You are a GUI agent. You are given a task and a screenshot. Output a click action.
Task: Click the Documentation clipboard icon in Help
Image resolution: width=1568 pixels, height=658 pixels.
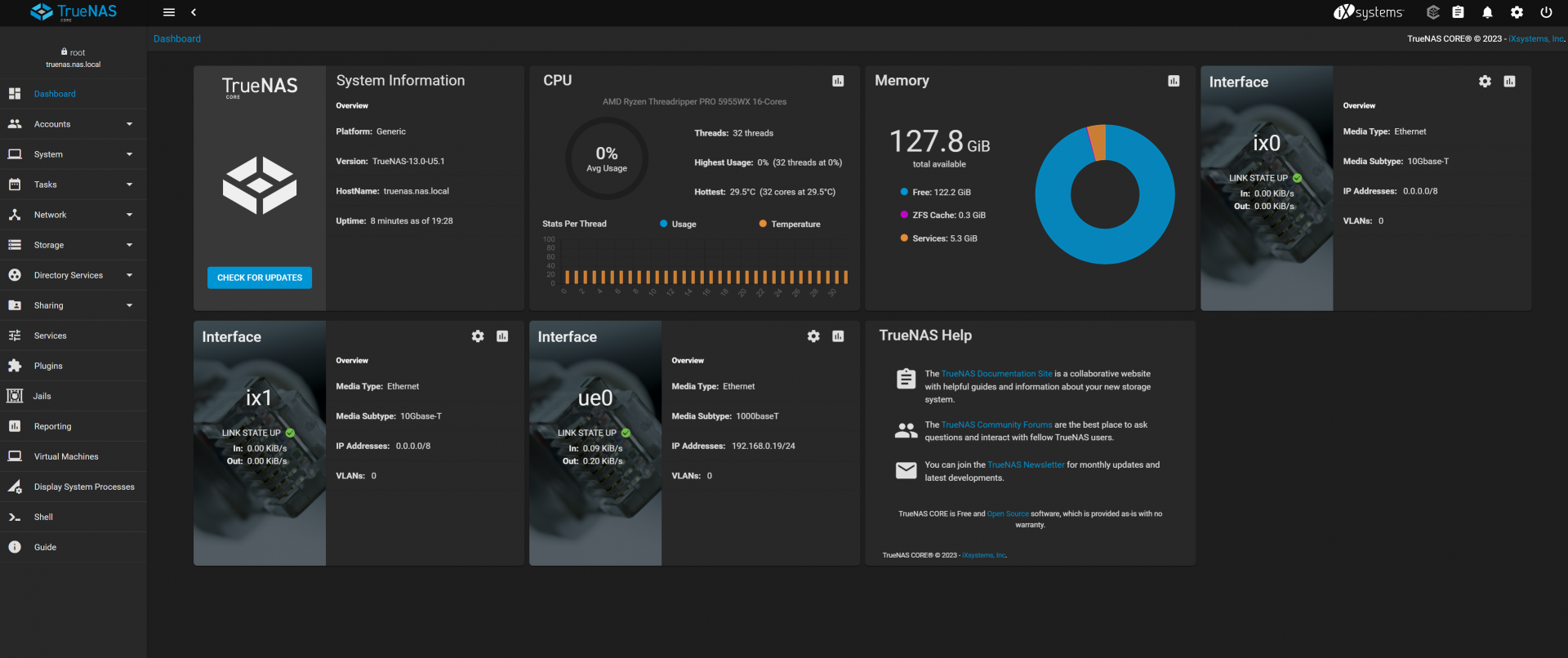(x=906, y=379)
